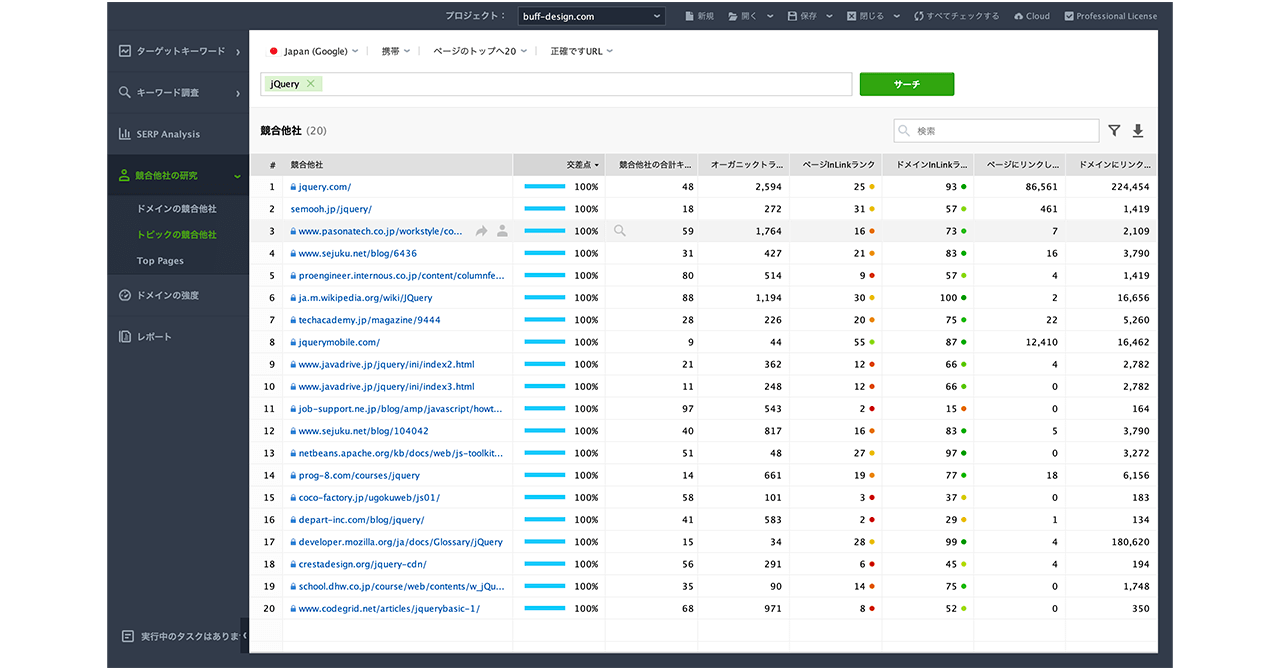The height and width of the screenshot is (670, 1280).
Task: Click the user icon in row 3
Action: (502, 231)
